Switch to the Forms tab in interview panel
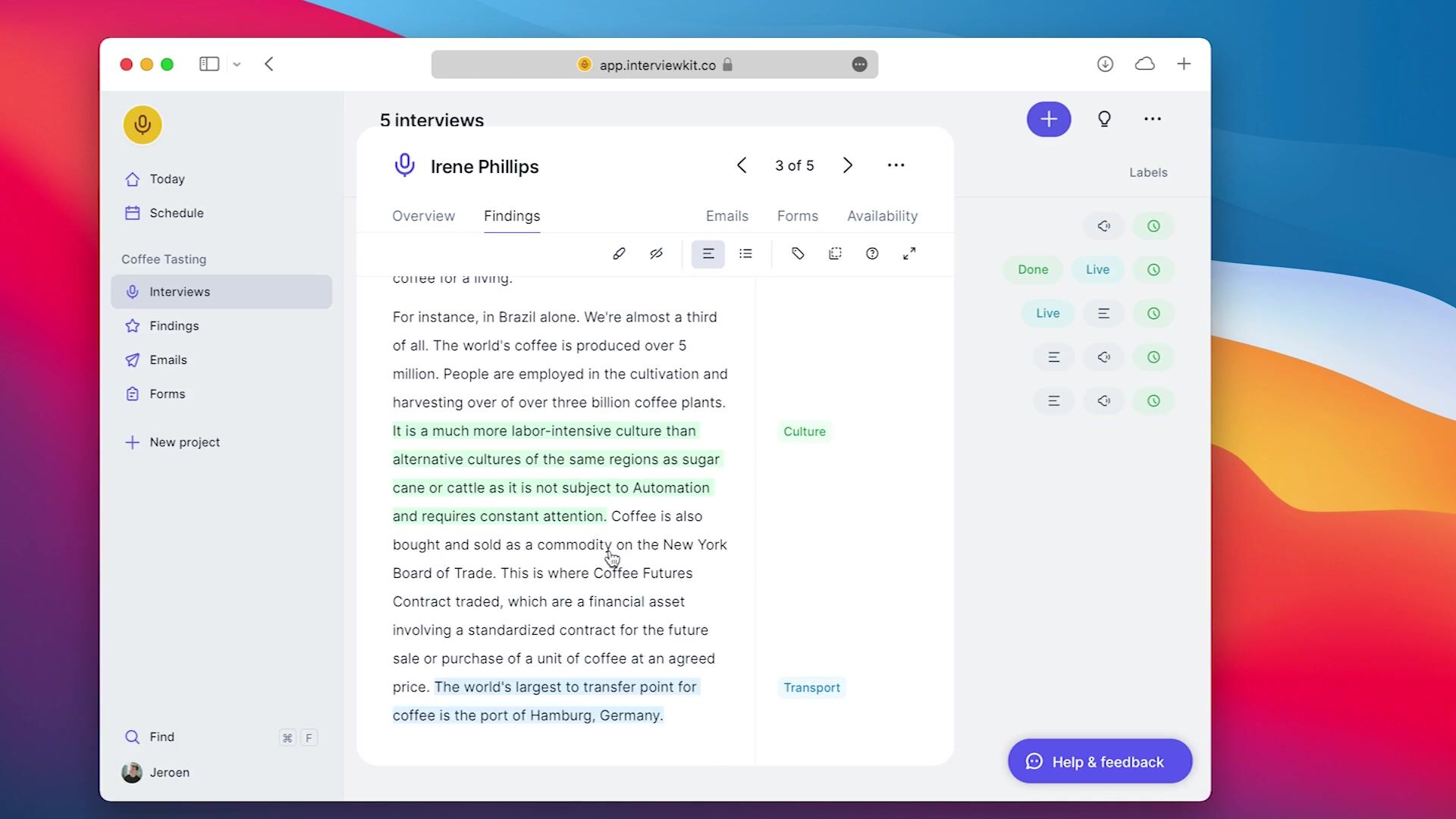1456x819 pixels. tap(798, 216)
